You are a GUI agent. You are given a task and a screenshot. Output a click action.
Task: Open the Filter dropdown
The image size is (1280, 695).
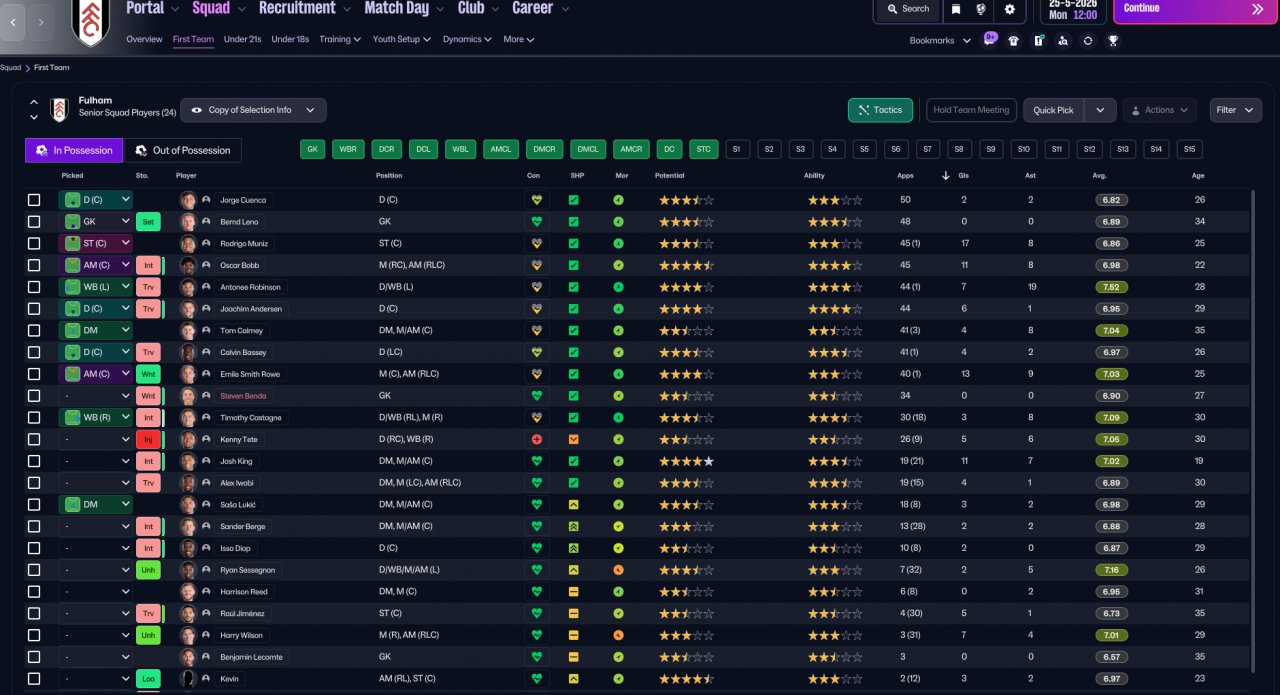click(x=1236, y=110)
